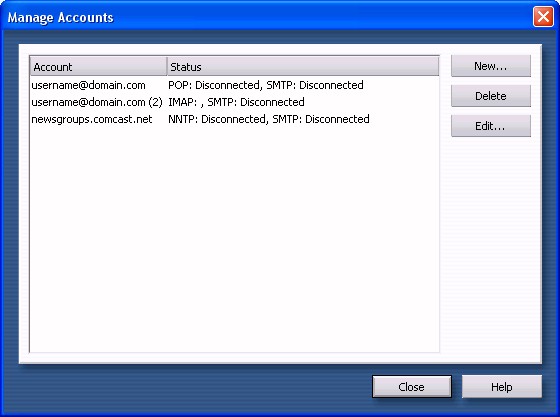Click the right edge of the Status header
The width and height of the screenshot is (560, 417).
tap(438, 66)
